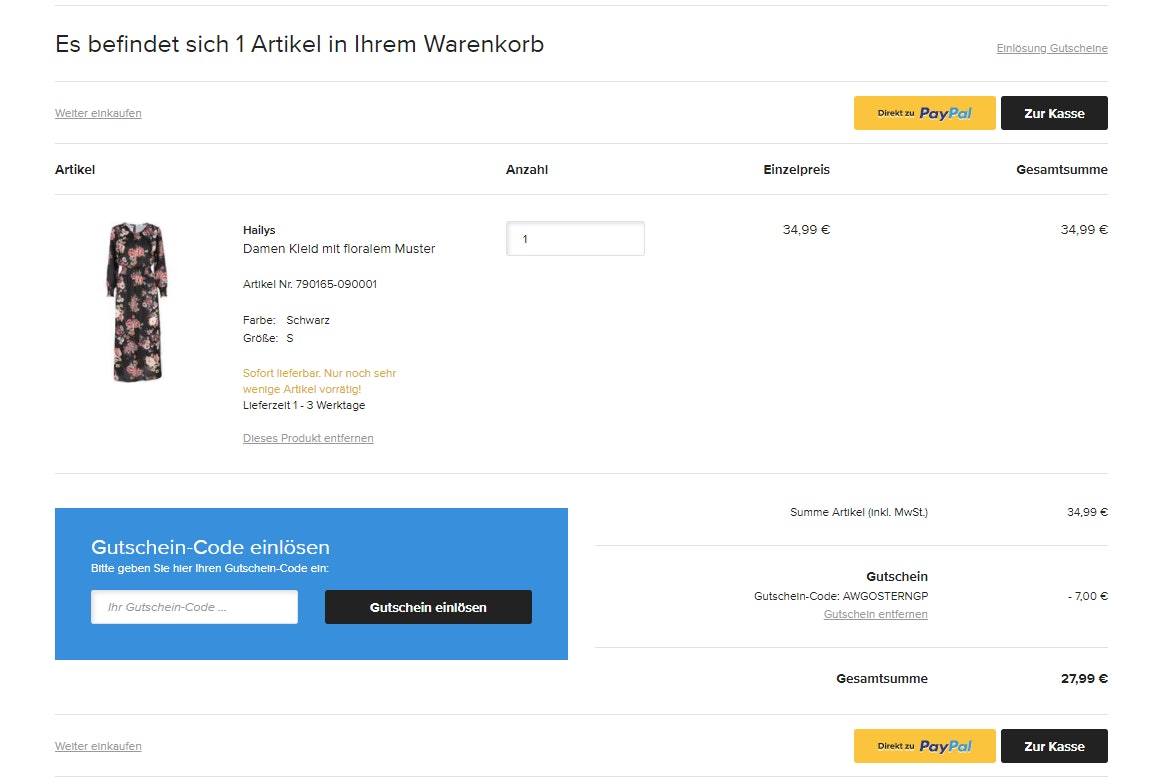Click the final total 27,99 €
Viewport: 1166px width, 784px height.
pyautogui.click(x=1084, y=678)
